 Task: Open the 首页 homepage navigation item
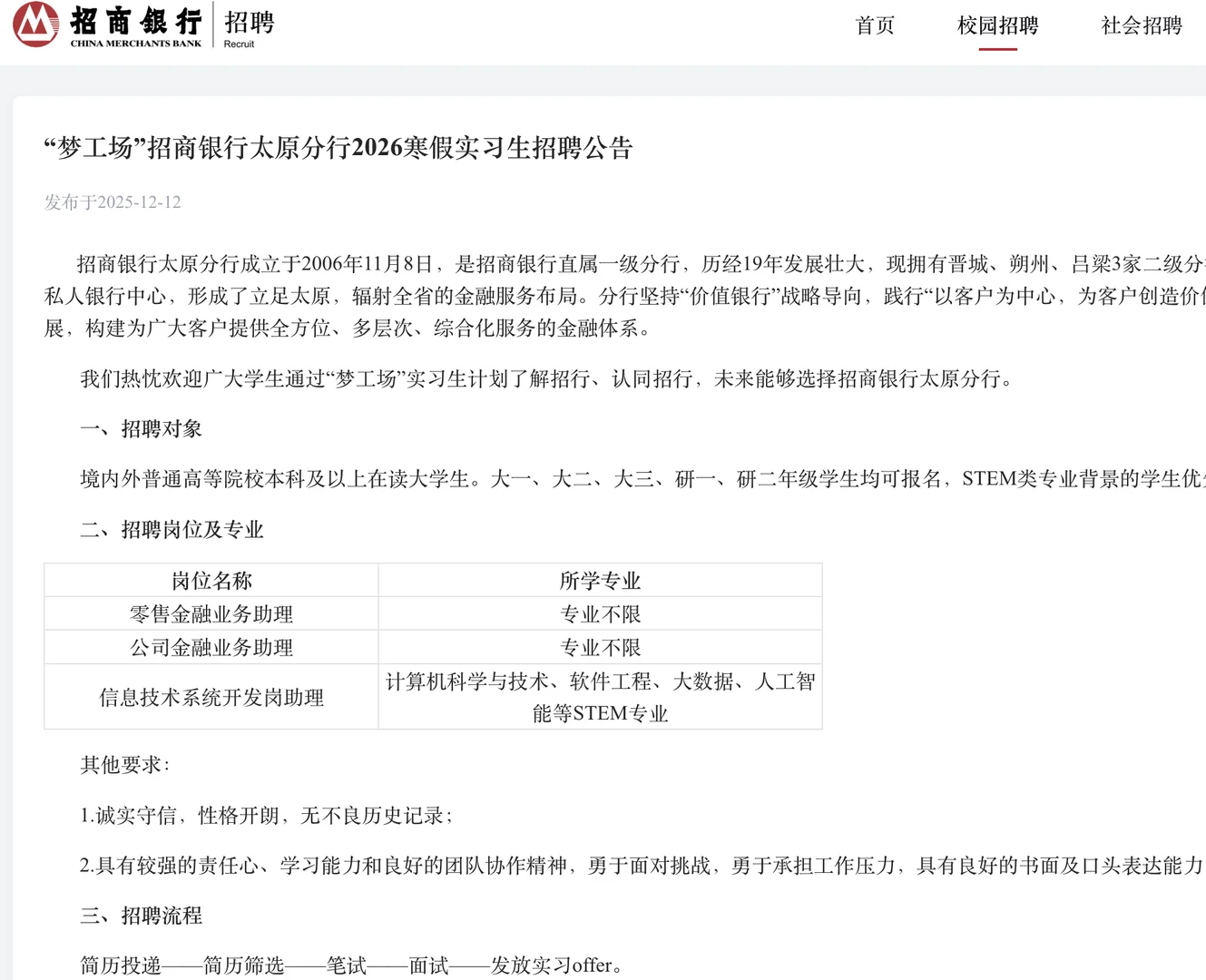[873, 27]
